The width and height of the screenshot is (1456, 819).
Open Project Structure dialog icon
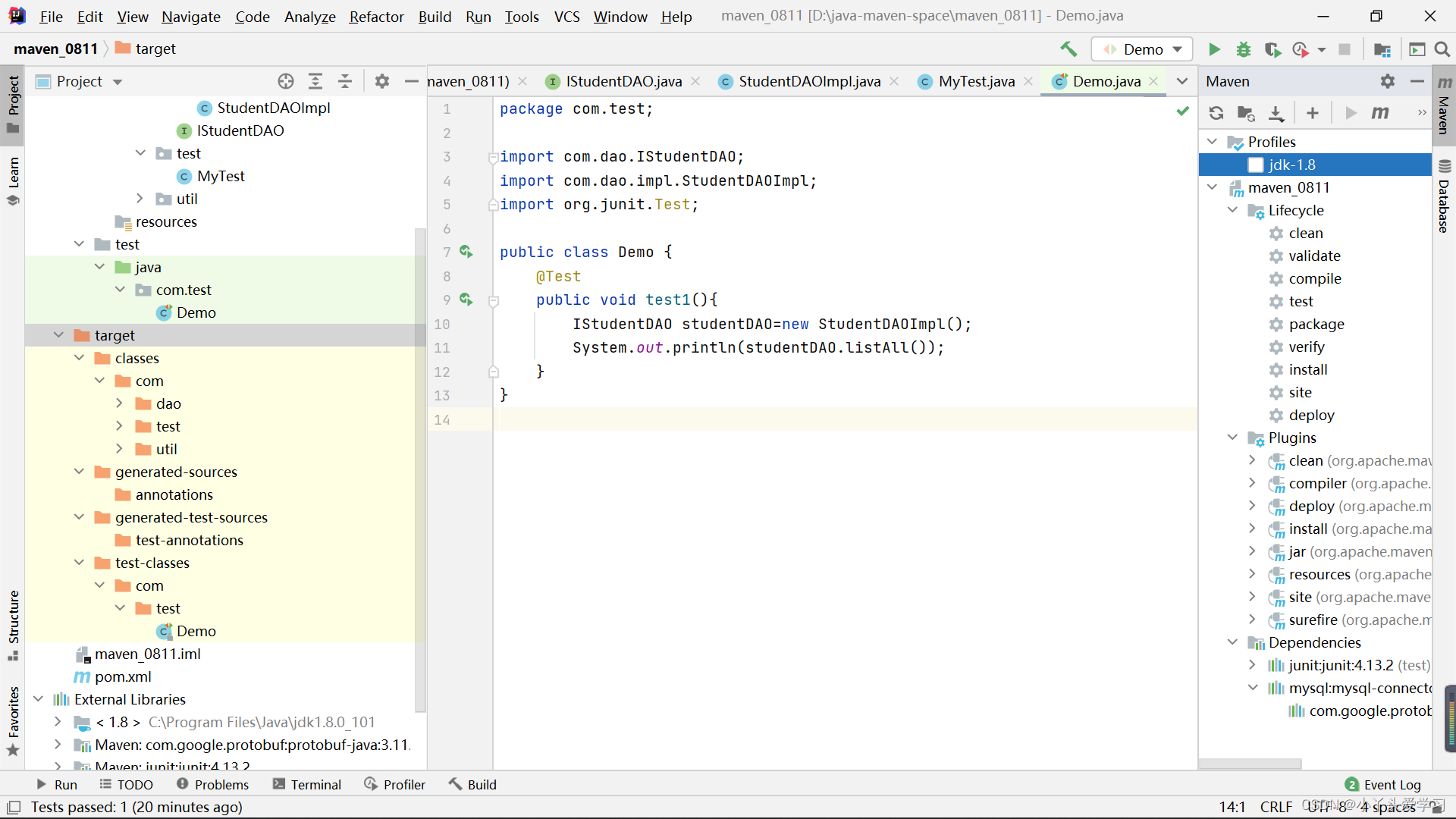(1382, 49)
